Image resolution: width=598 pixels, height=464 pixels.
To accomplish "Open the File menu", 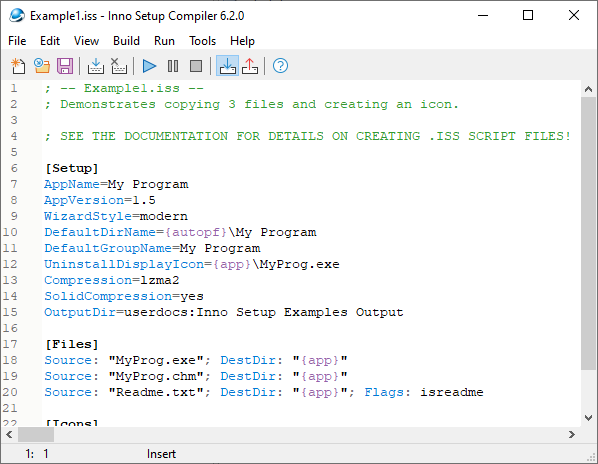I will pos(17,41).
